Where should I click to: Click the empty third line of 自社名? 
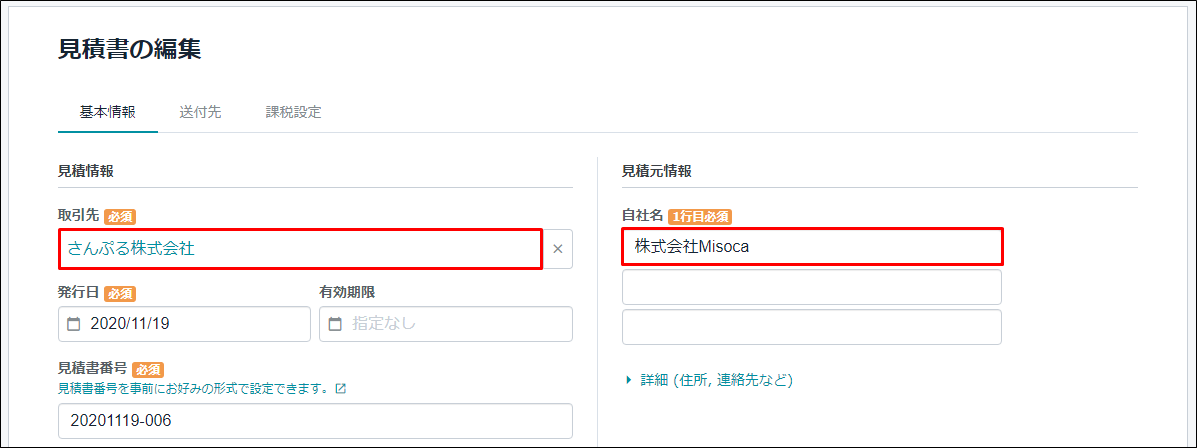[x=811, y=327]
